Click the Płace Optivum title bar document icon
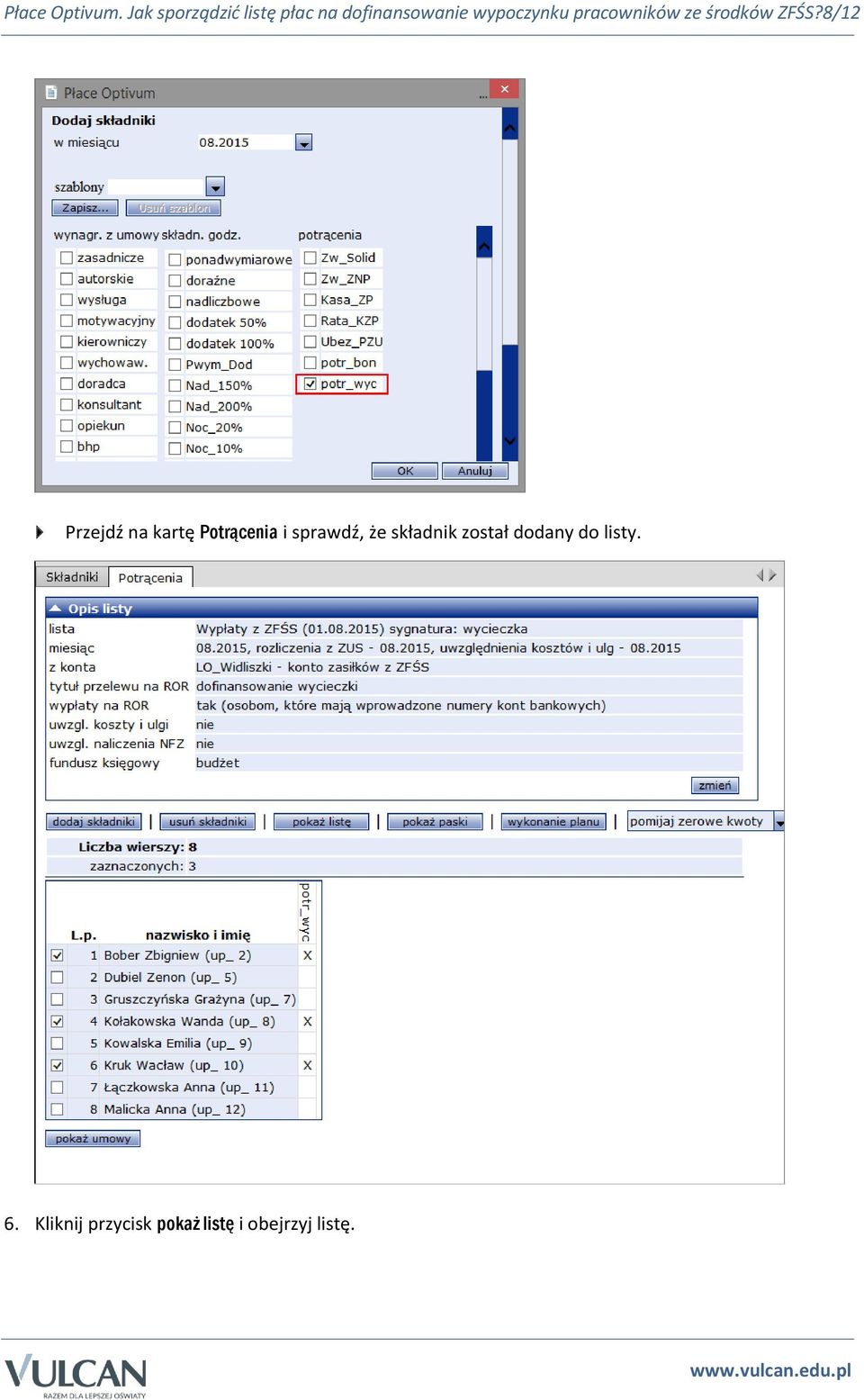 tap(51, 93)
